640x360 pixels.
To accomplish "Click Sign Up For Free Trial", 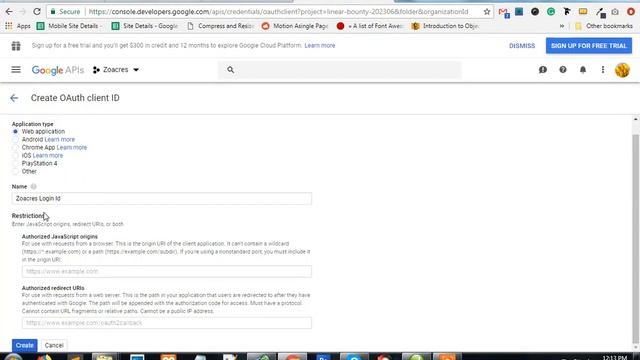I will [x=589, y=46].
